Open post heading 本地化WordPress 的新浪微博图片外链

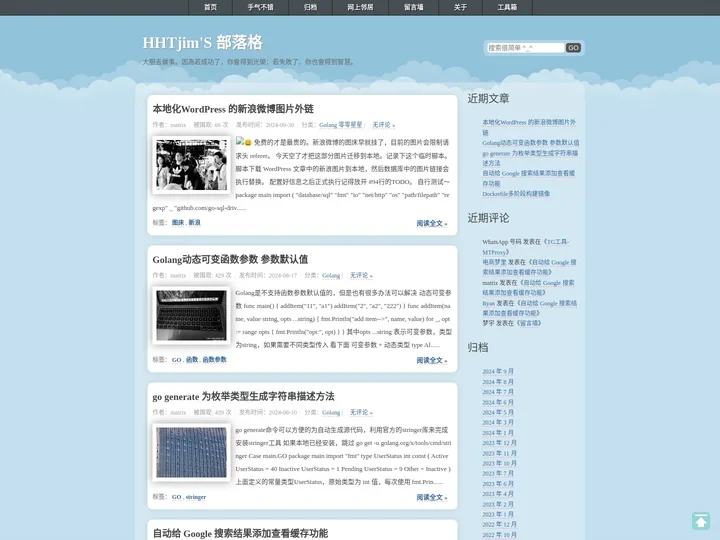point(233,109)
